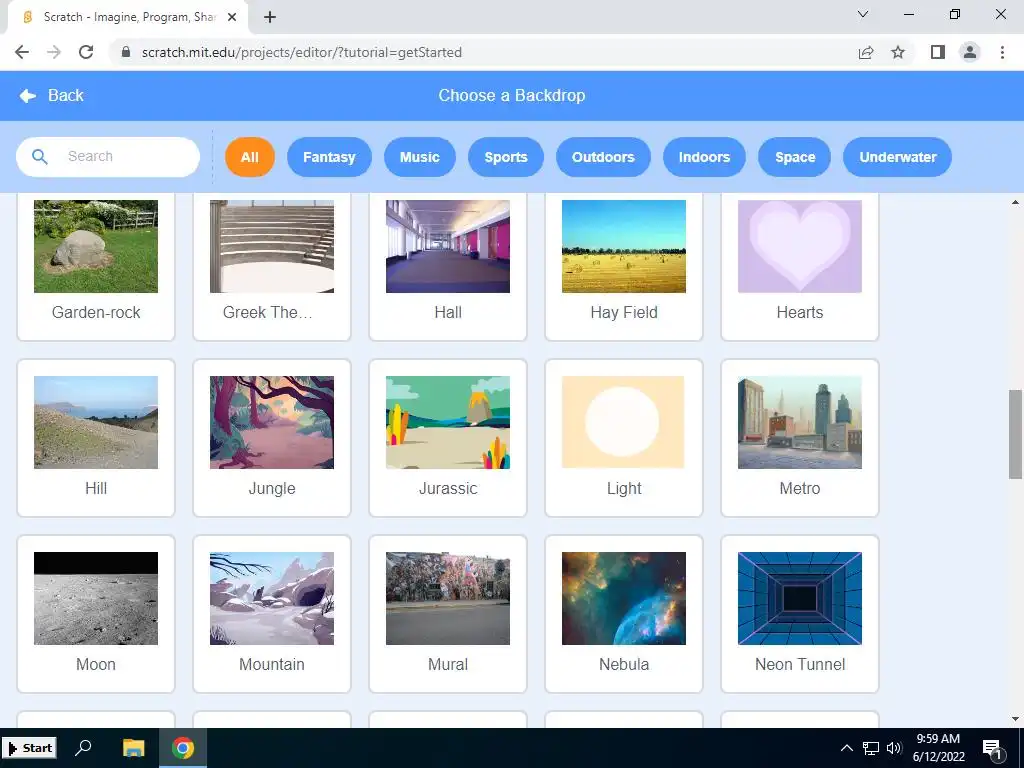Filter backdrops by Underwater
This screenshot has width=1024, height=768.
[897, 157]
